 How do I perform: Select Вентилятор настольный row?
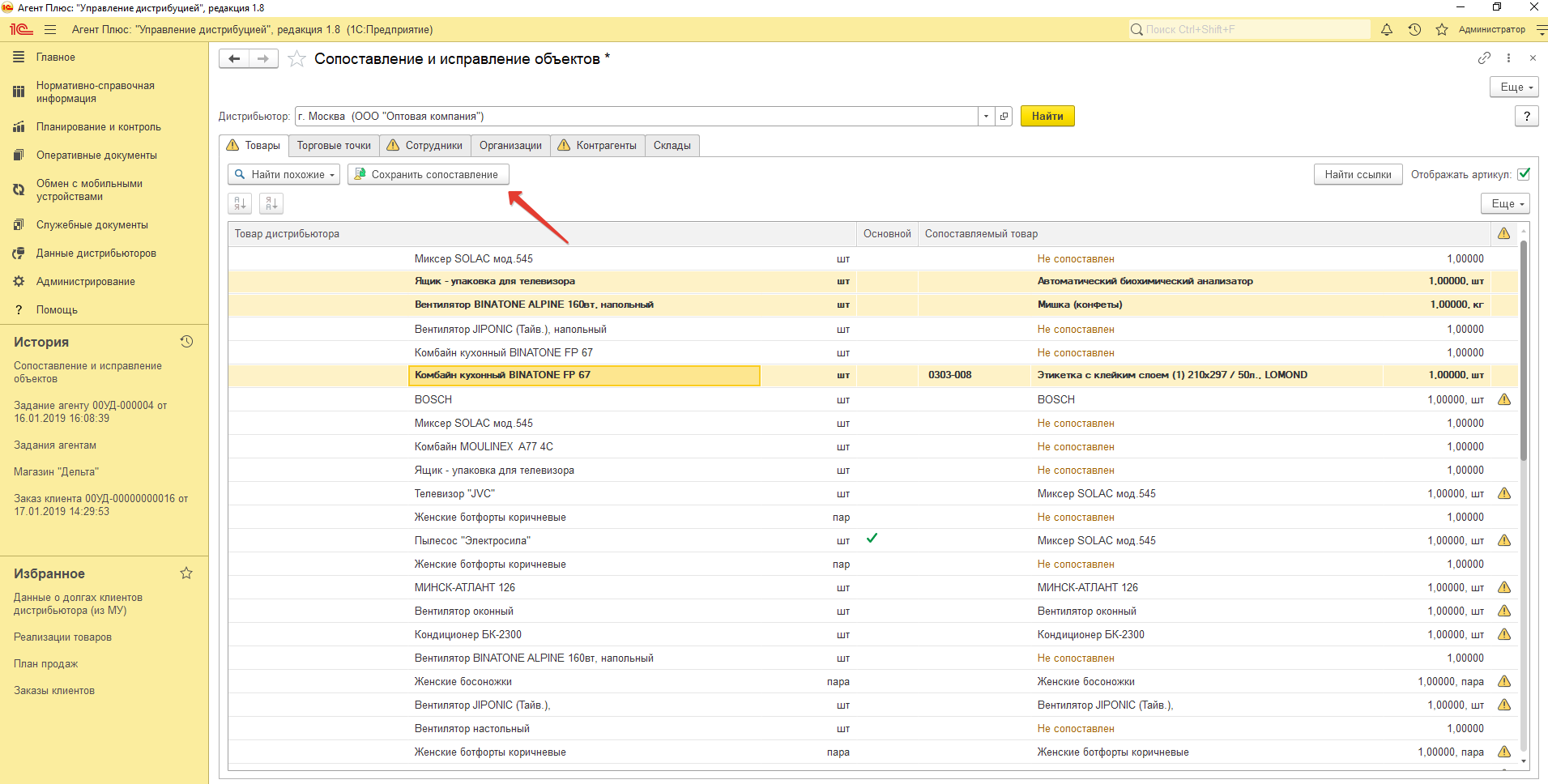click(872, 729)
